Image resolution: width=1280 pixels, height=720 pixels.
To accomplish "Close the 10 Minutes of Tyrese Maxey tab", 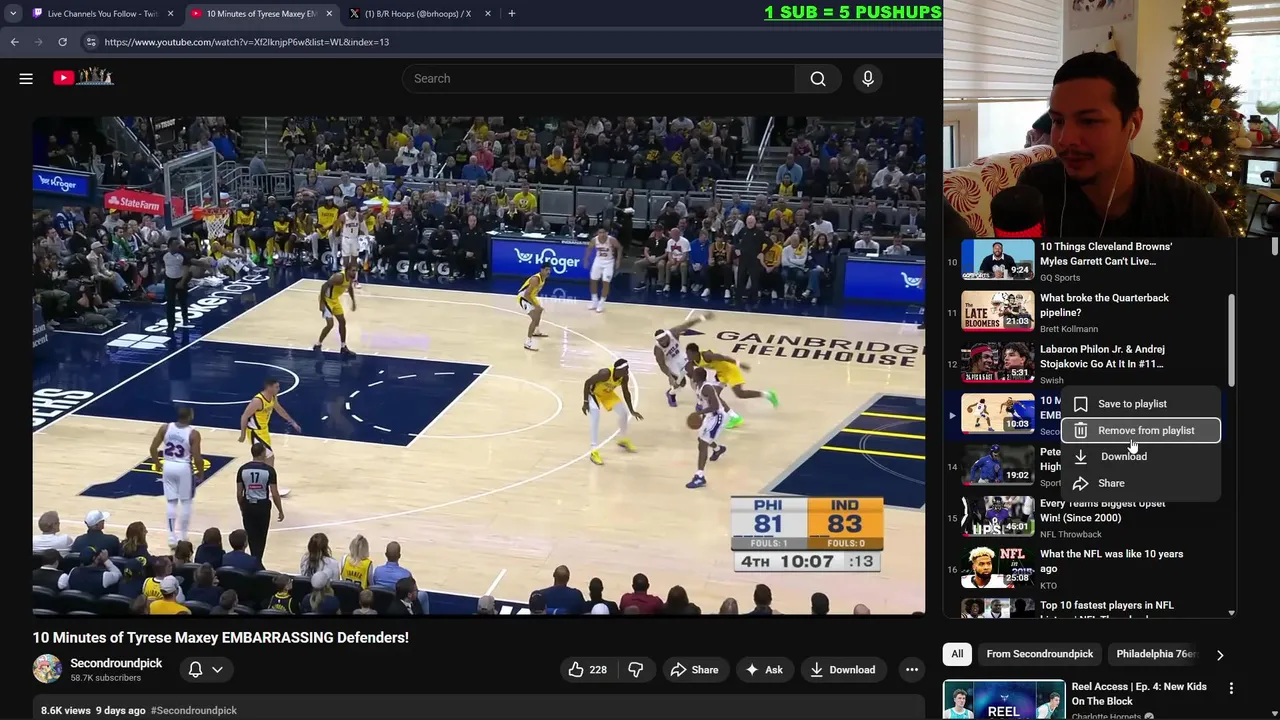I will (329, 14).
